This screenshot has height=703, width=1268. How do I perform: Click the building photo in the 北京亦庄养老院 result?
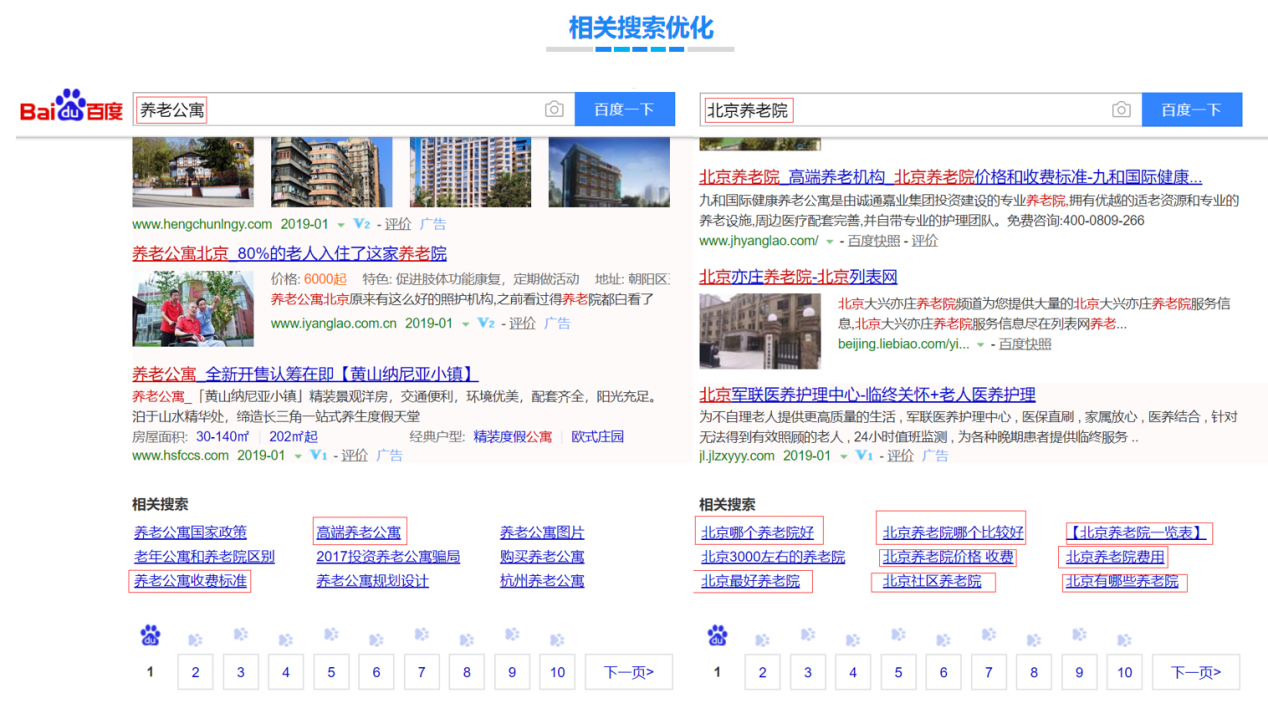(759, 331)
